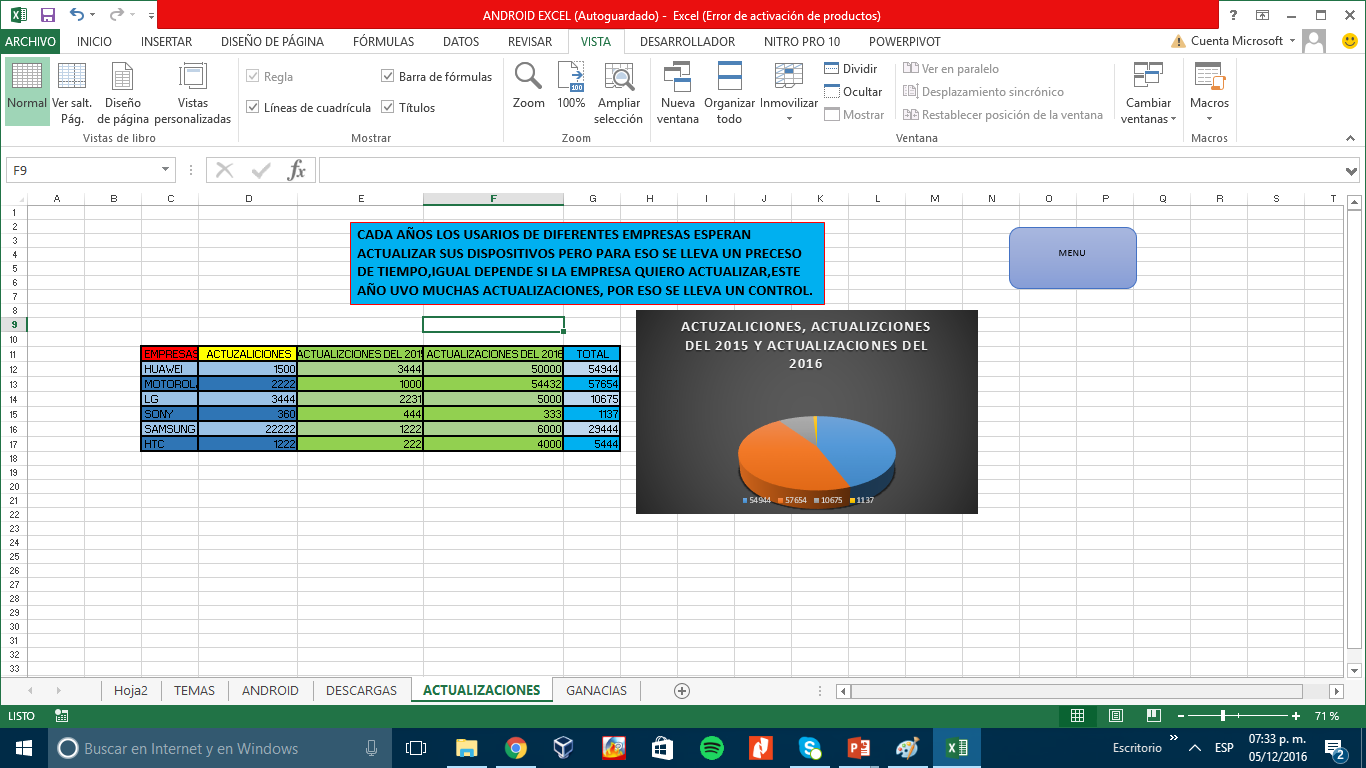1366x768 pixels.
Task: Toggle the Barra de fórmulas checkbox
Action: tap(388, 77)
